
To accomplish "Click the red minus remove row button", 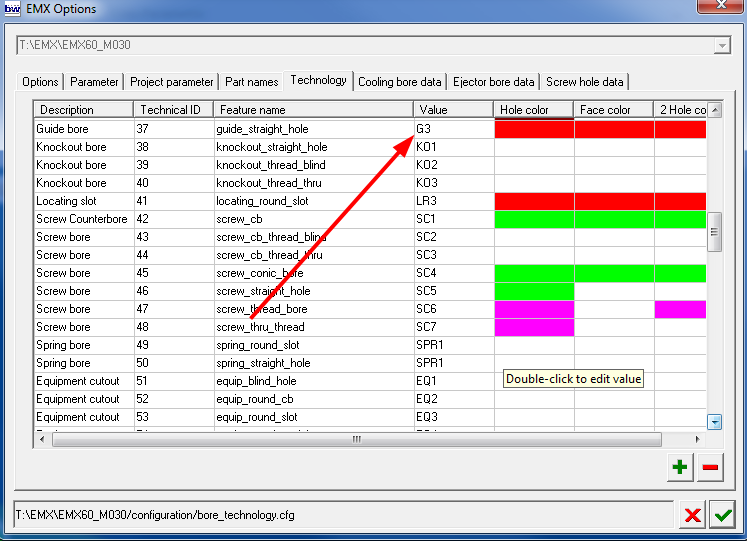I will [710, 467].
